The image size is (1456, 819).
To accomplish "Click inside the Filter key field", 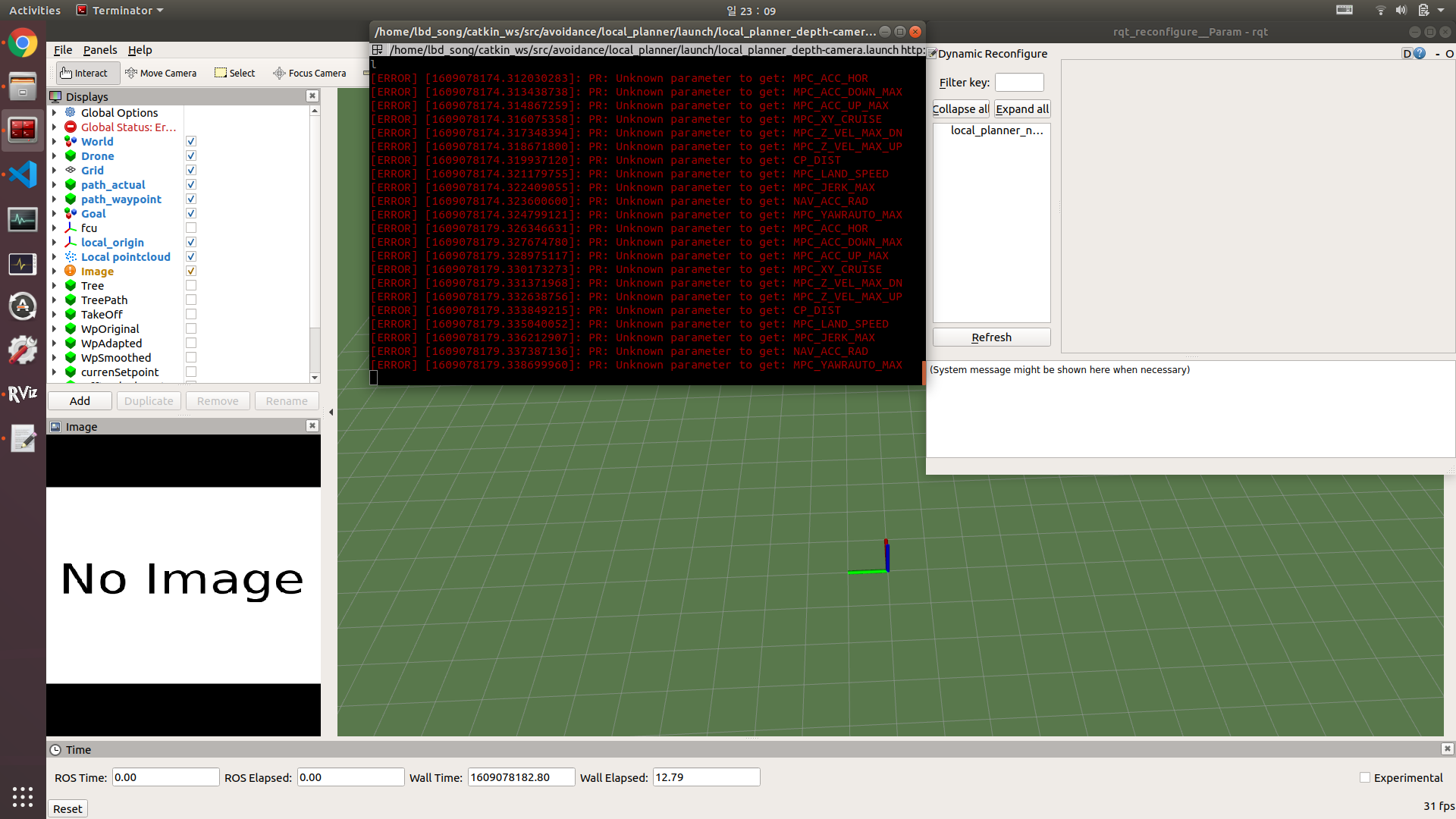I will (x=1018, y=82).
